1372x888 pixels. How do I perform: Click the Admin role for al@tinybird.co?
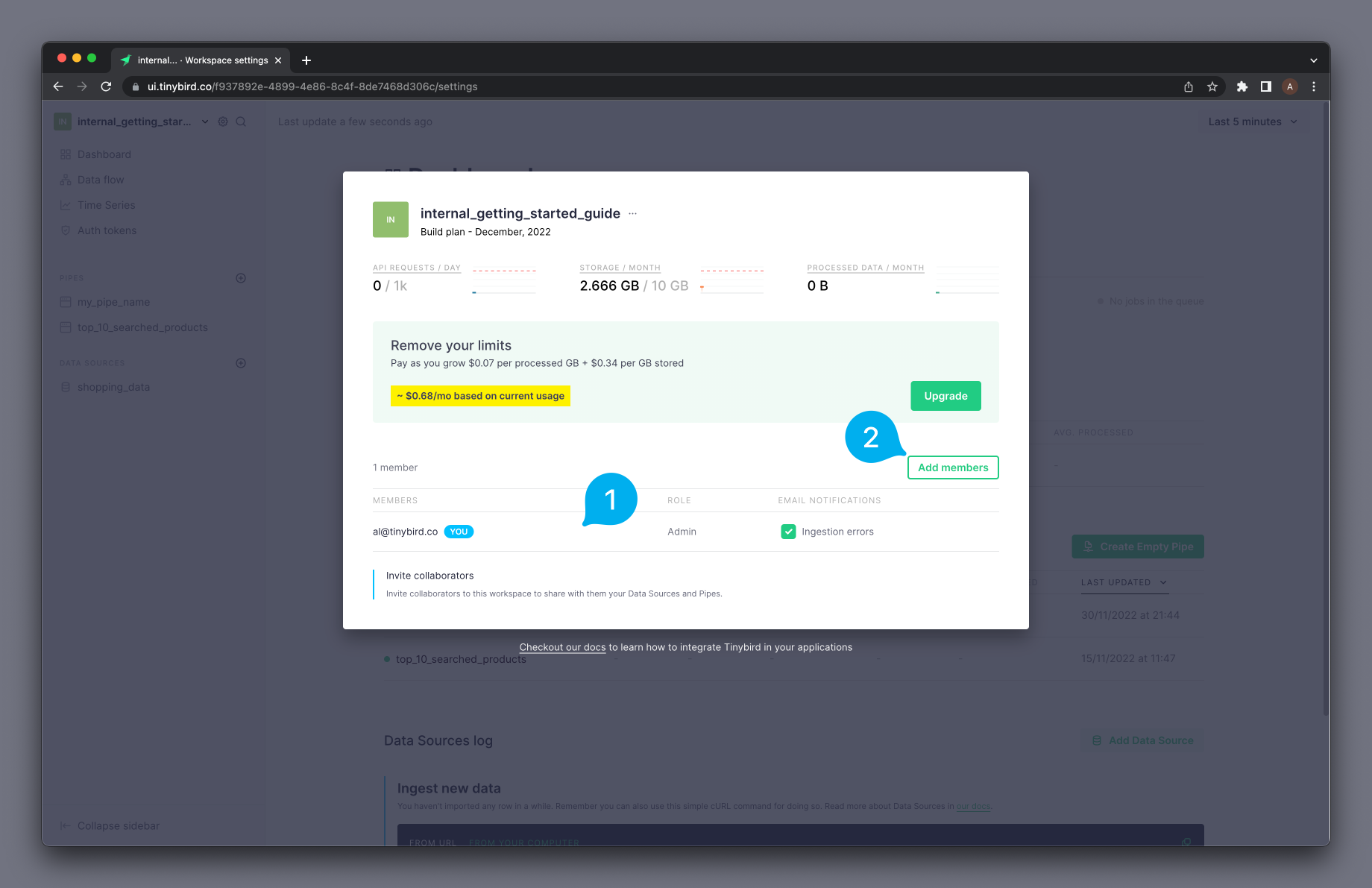(682, 532)
